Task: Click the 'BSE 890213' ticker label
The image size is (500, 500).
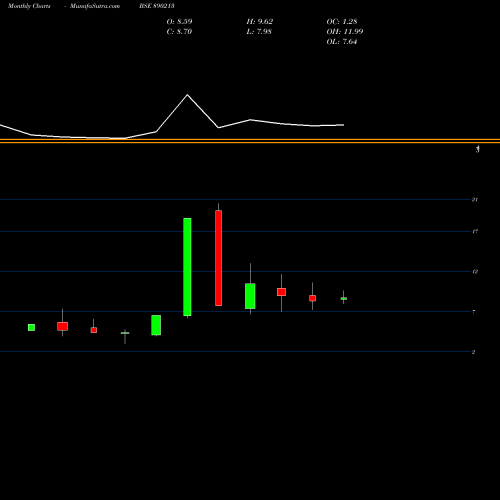Action: pos(157,6)
